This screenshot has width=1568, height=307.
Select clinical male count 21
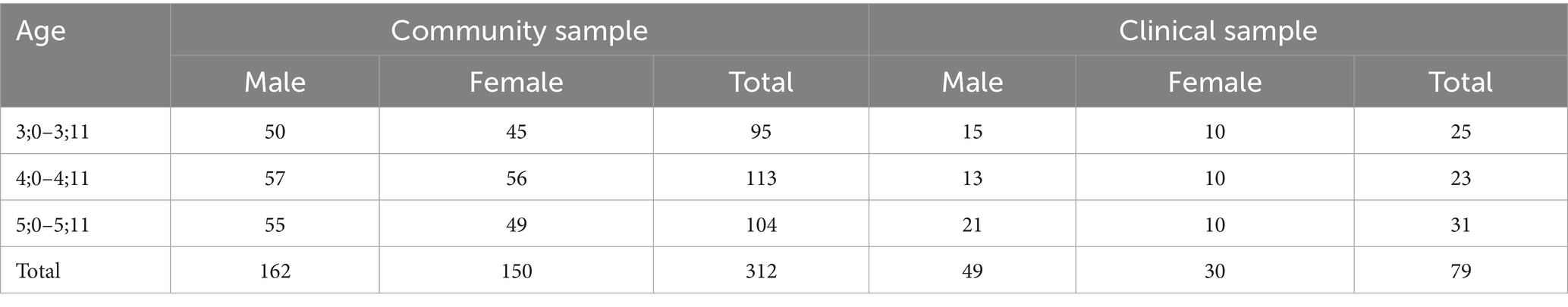click(972, 225)
